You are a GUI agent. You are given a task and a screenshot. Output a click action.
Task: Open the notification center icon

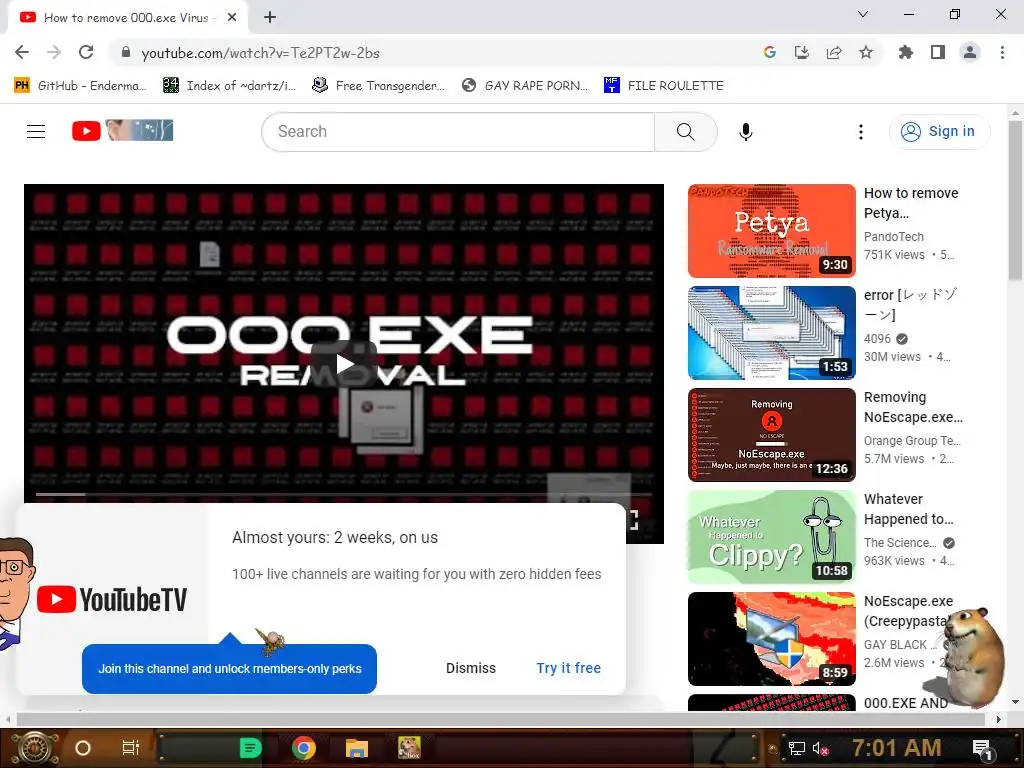pos(982,748)
